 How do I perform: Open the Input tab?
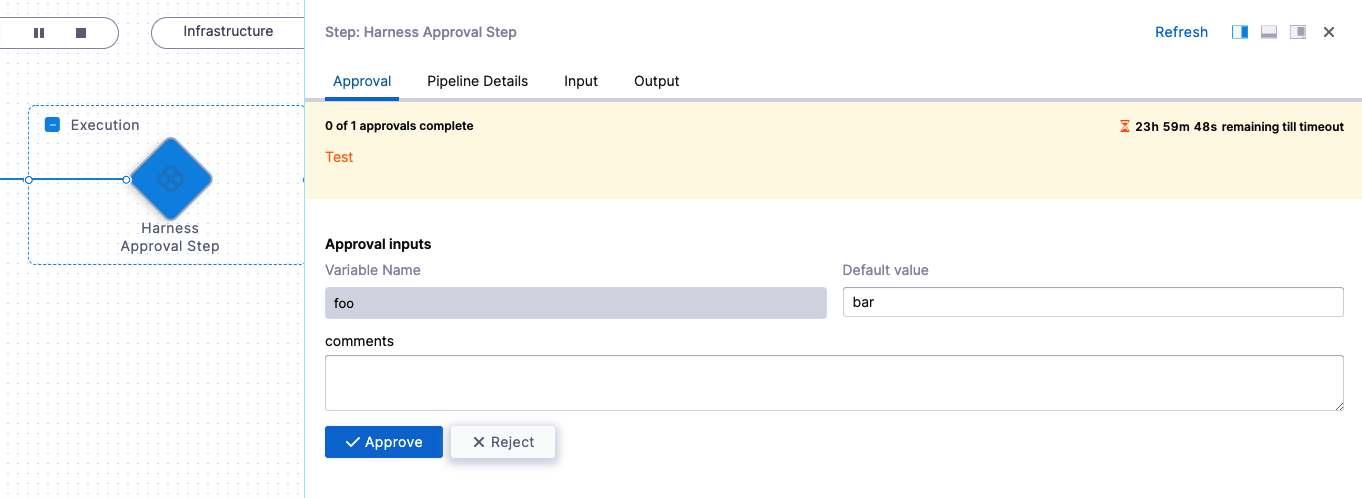[x=581, y=81]
